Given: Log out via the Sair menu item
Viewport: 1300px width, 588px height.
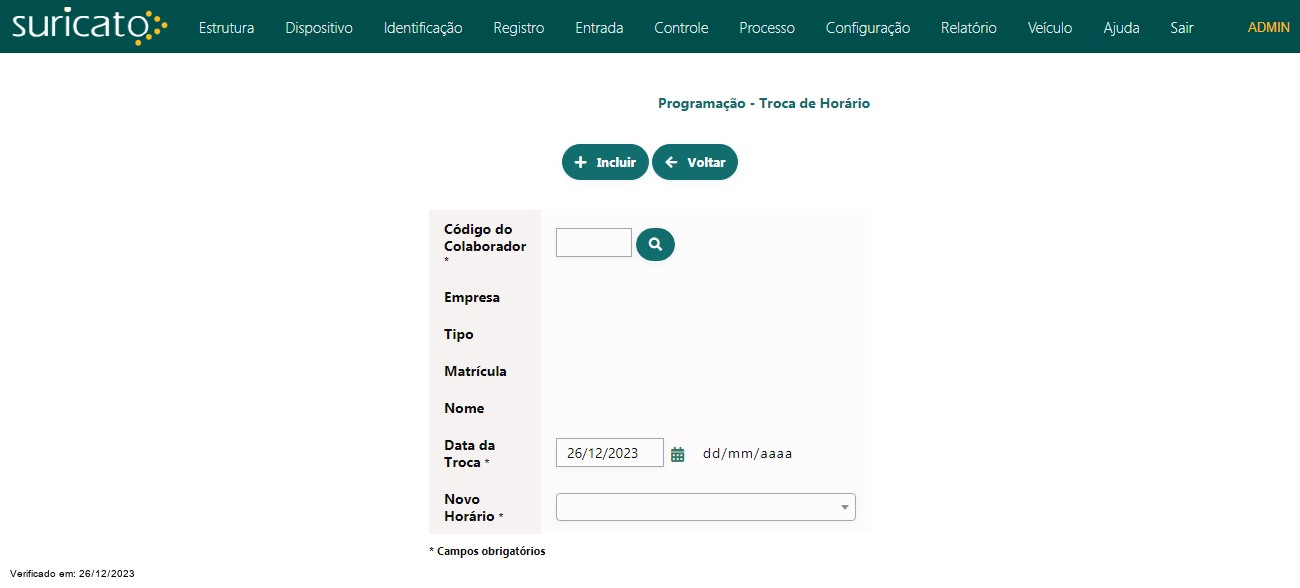Looking at the screenshot, I should click(x=1182, y=28).
